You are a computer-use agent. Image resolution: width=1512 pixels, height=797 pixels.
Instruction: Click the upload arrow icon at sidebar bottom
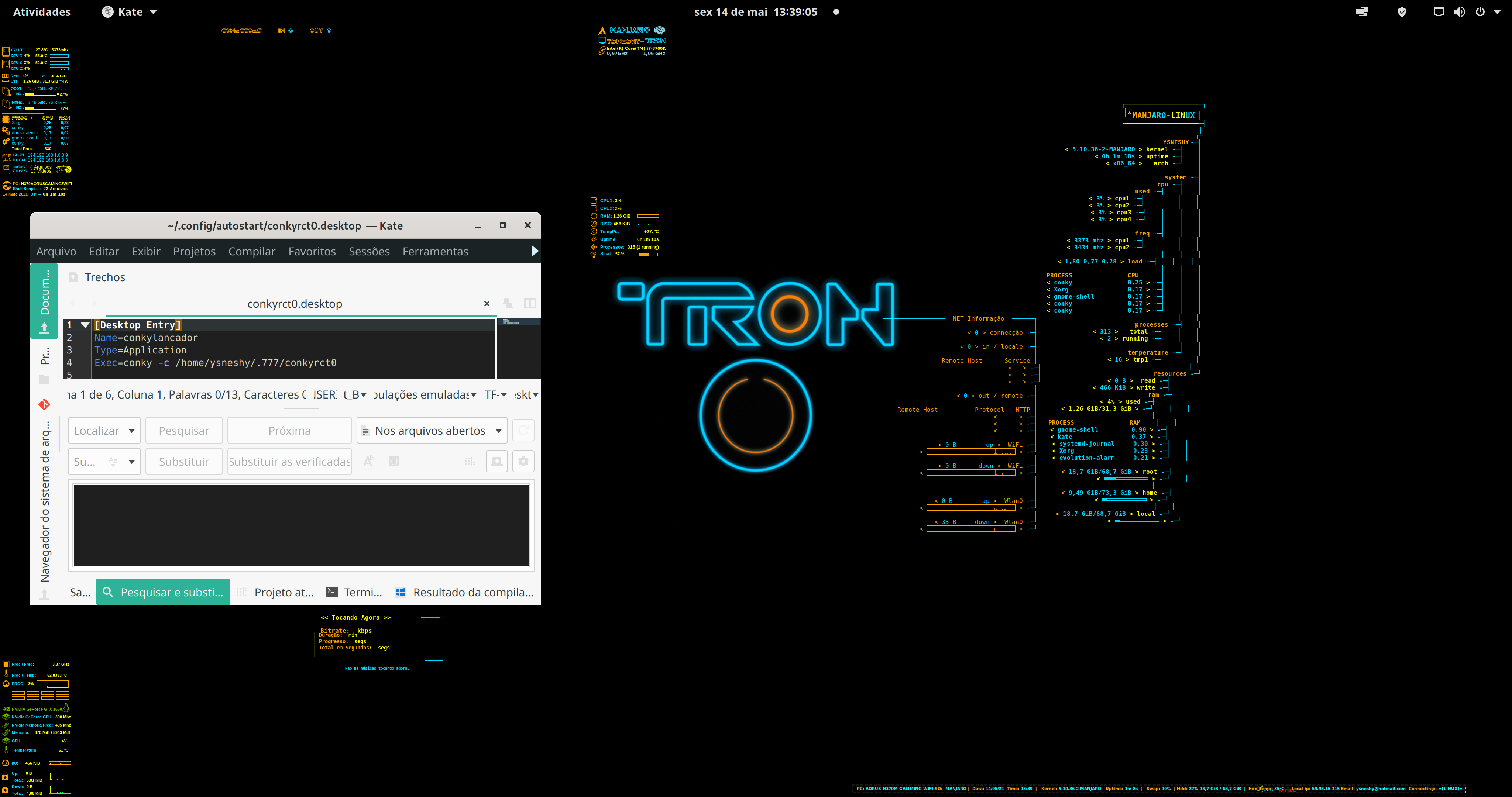(44, 594)
